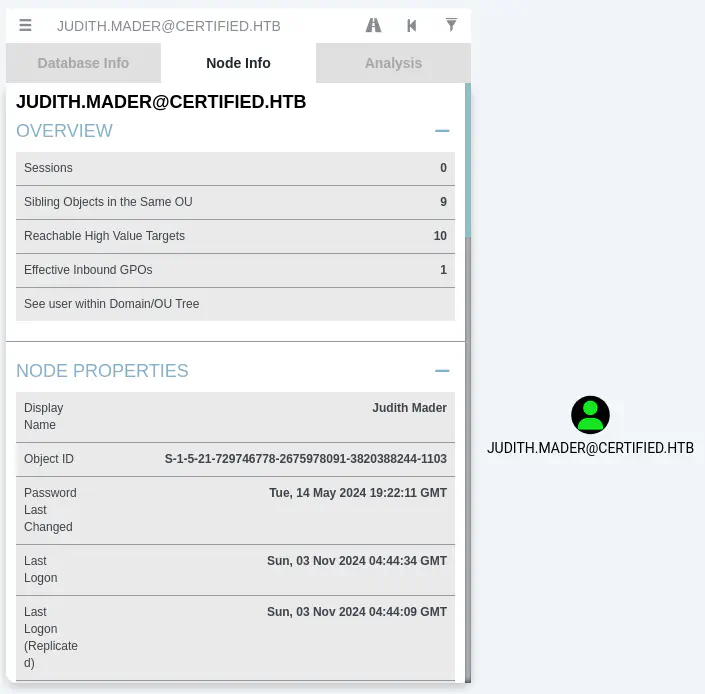Show Effective Inbound GPOs

point(235,270)
